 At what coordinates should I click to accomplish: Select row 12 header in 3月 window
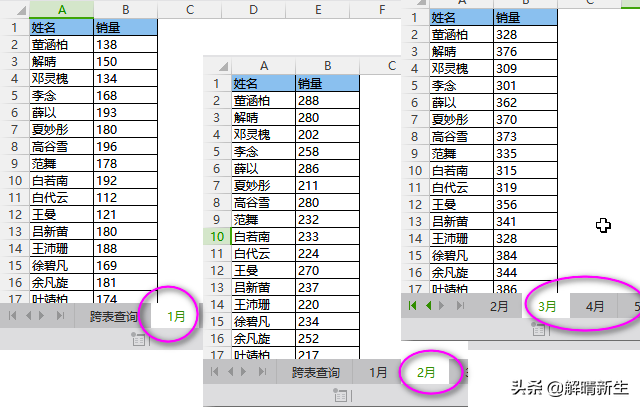click(415, 204)
